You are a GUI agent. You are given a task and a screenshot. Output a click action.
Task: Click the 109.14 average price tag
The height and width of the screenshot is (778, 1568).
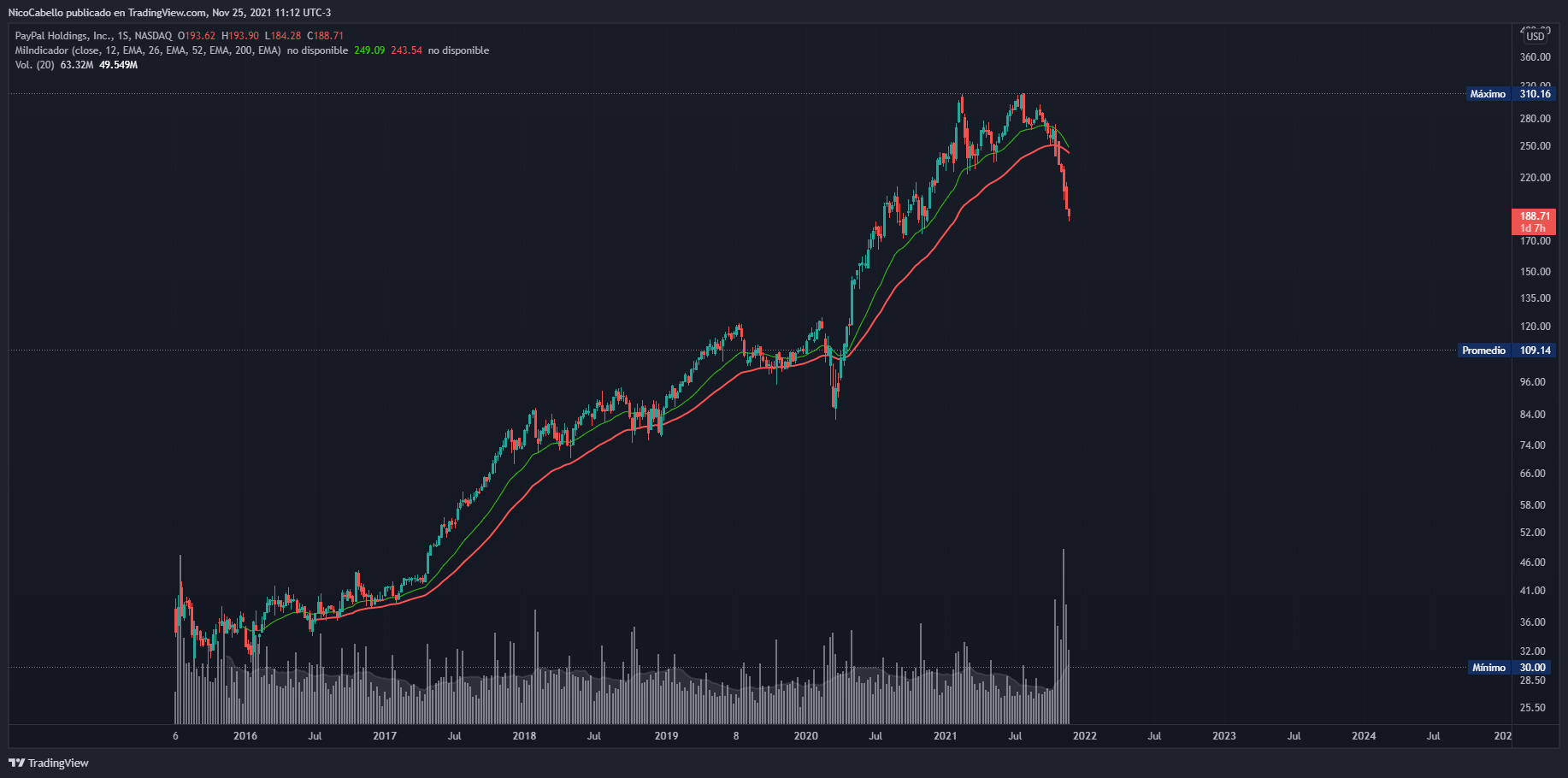tap(1535, 351)
